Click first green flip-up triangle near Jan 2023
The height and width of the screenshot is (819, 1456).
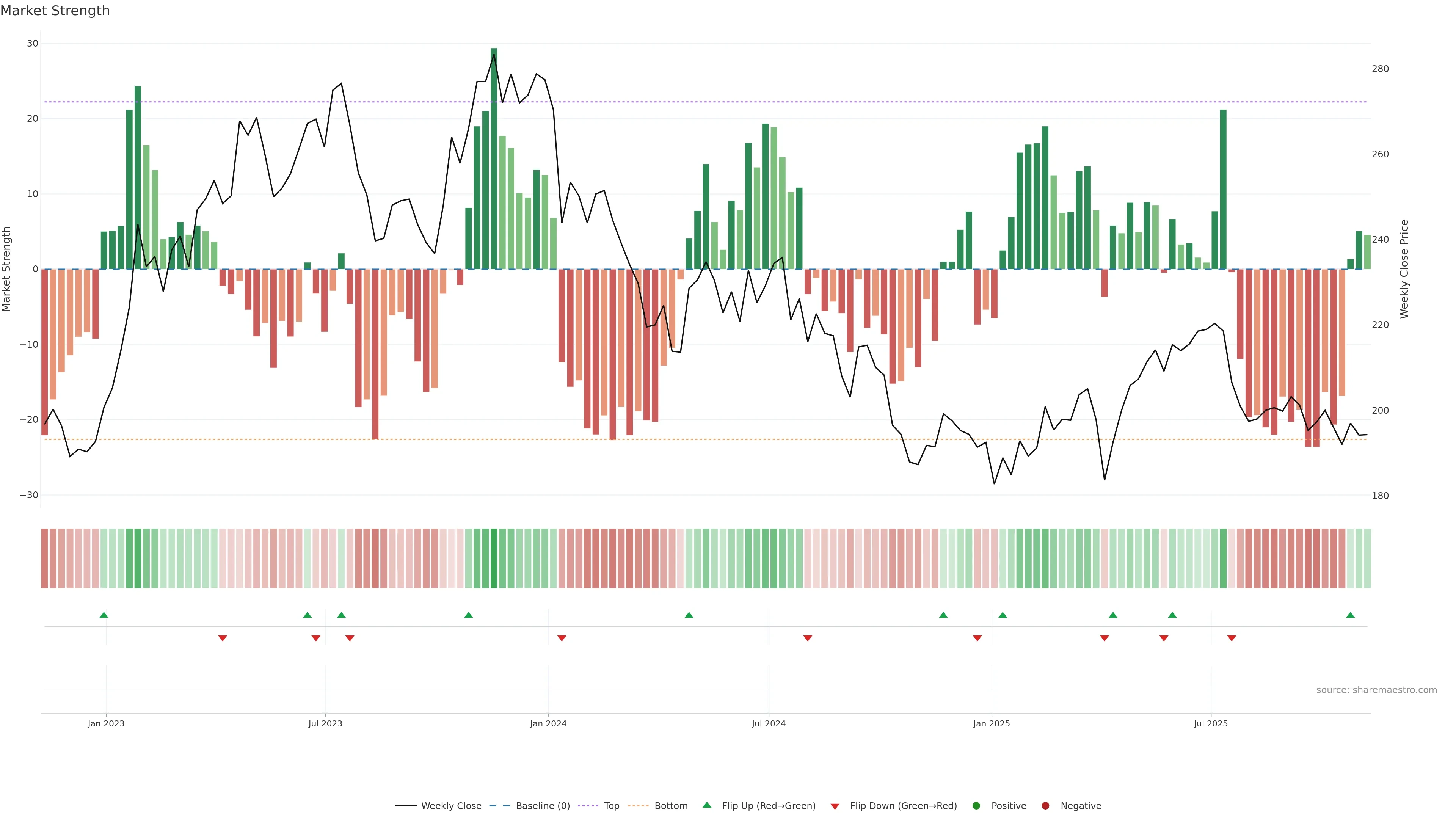point(104,615)
